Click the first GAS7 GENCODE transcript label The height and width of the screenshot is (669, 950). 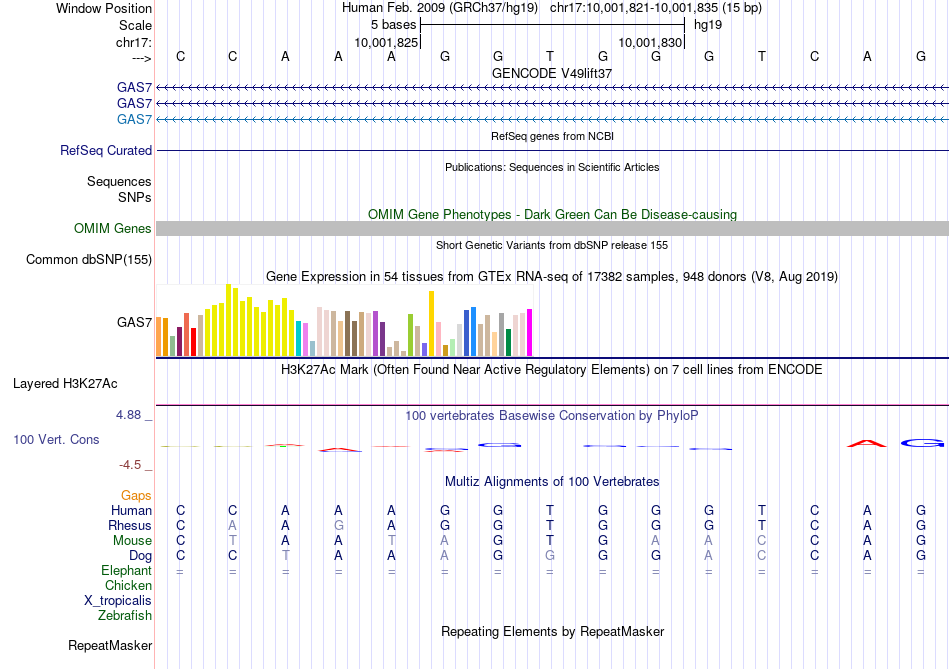[135, 87]
